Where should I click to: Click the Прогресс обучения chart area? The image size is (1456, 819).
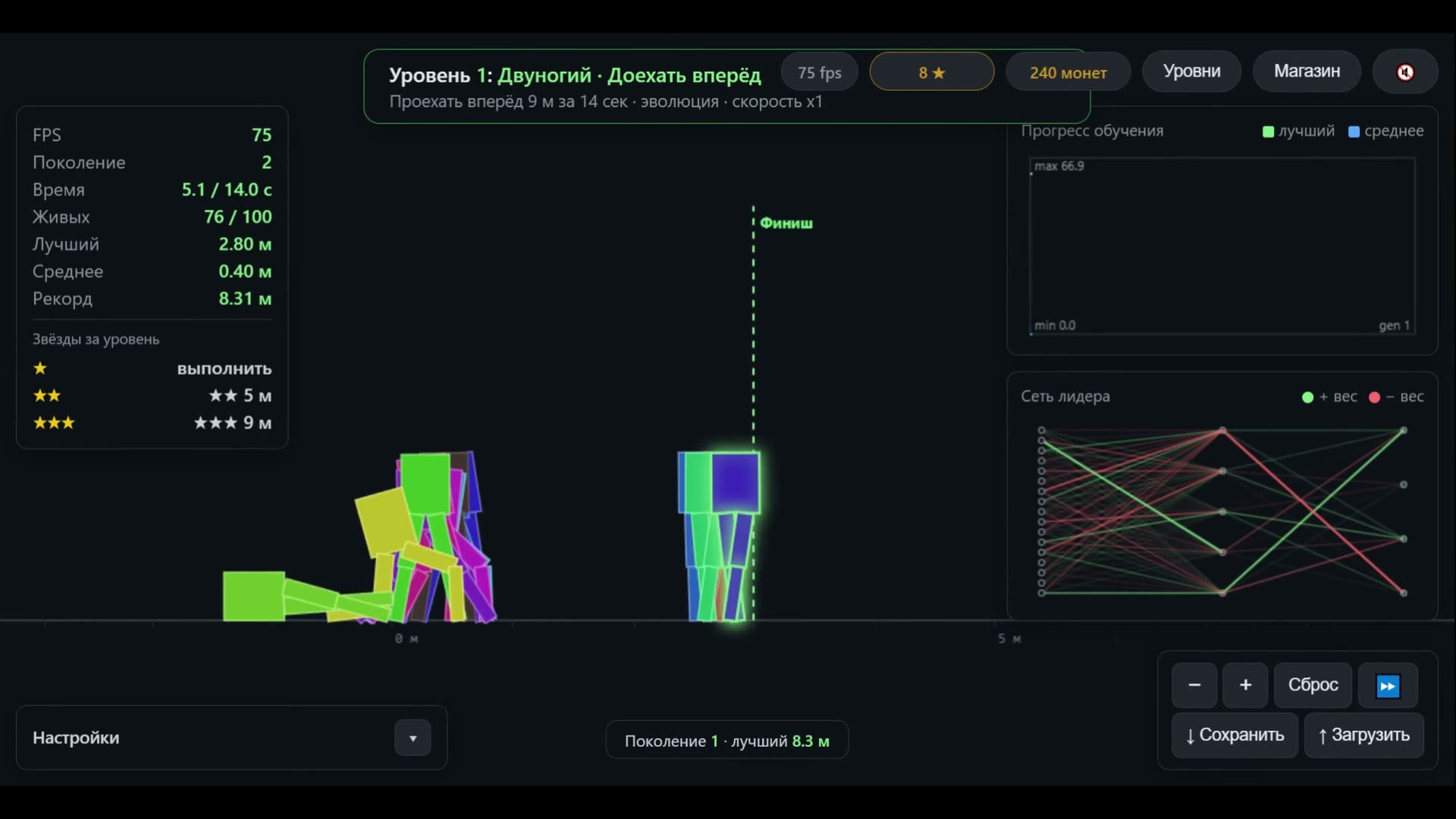[x=1222, y=246]
